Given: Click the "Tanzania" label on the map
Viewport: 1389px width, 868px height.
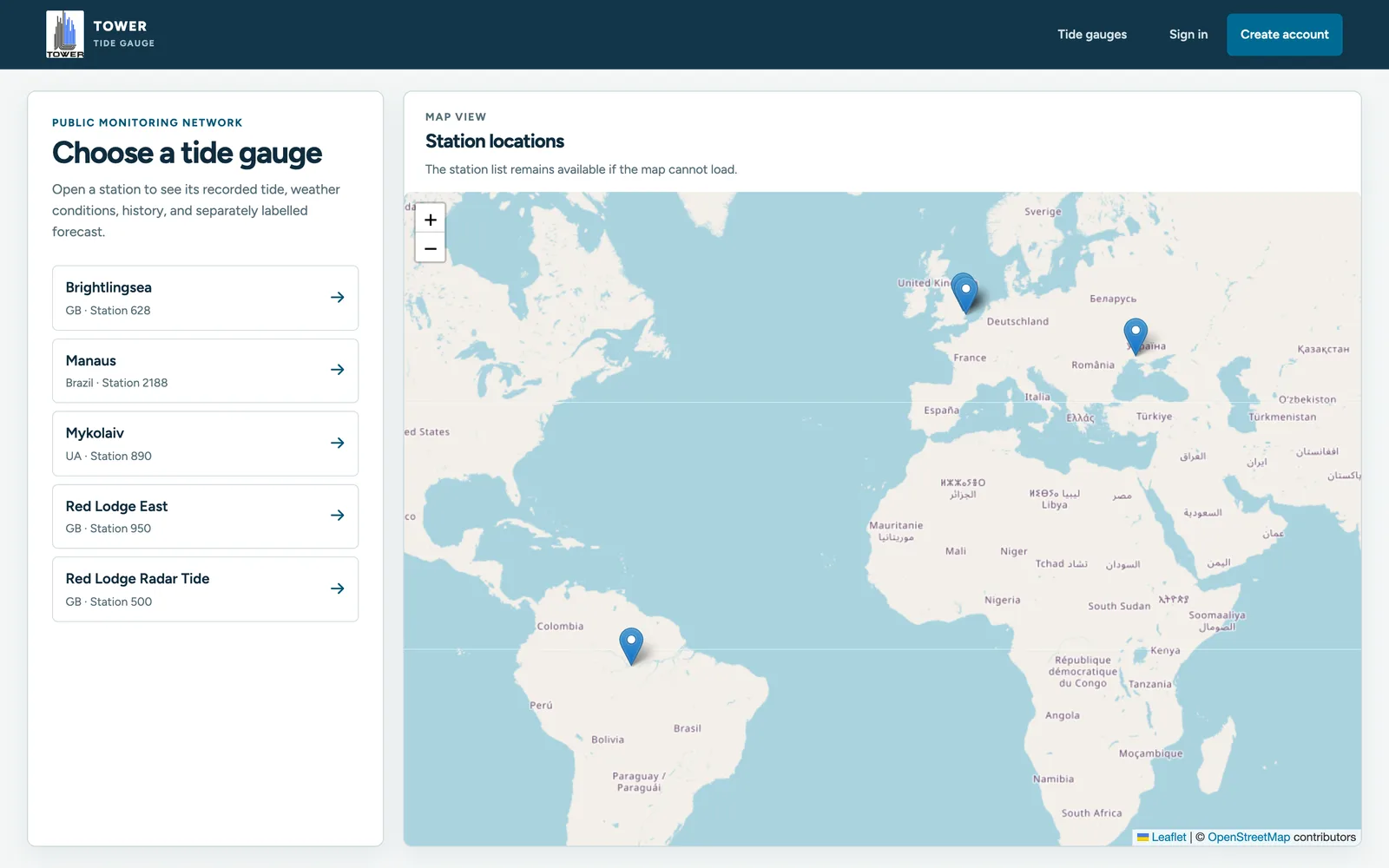Looking at the screenshot, I should [x=1150, y=684].
